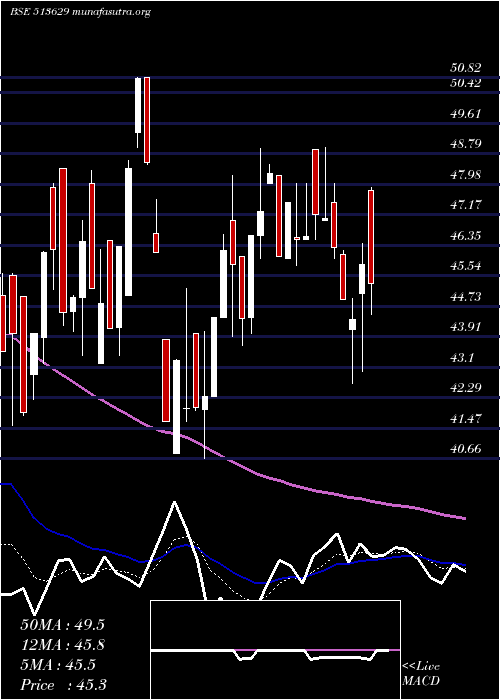Click the 43.91 price axis label
The width and height of the screenshot is (500, 700).
tap(466, 327)
